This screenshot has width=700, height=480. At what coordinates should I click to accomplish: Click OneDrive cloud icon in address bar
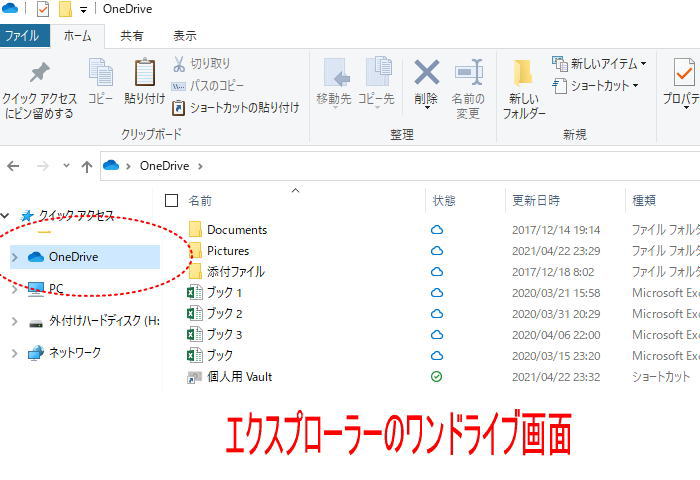pyautogui.click(x=111, y=166)
